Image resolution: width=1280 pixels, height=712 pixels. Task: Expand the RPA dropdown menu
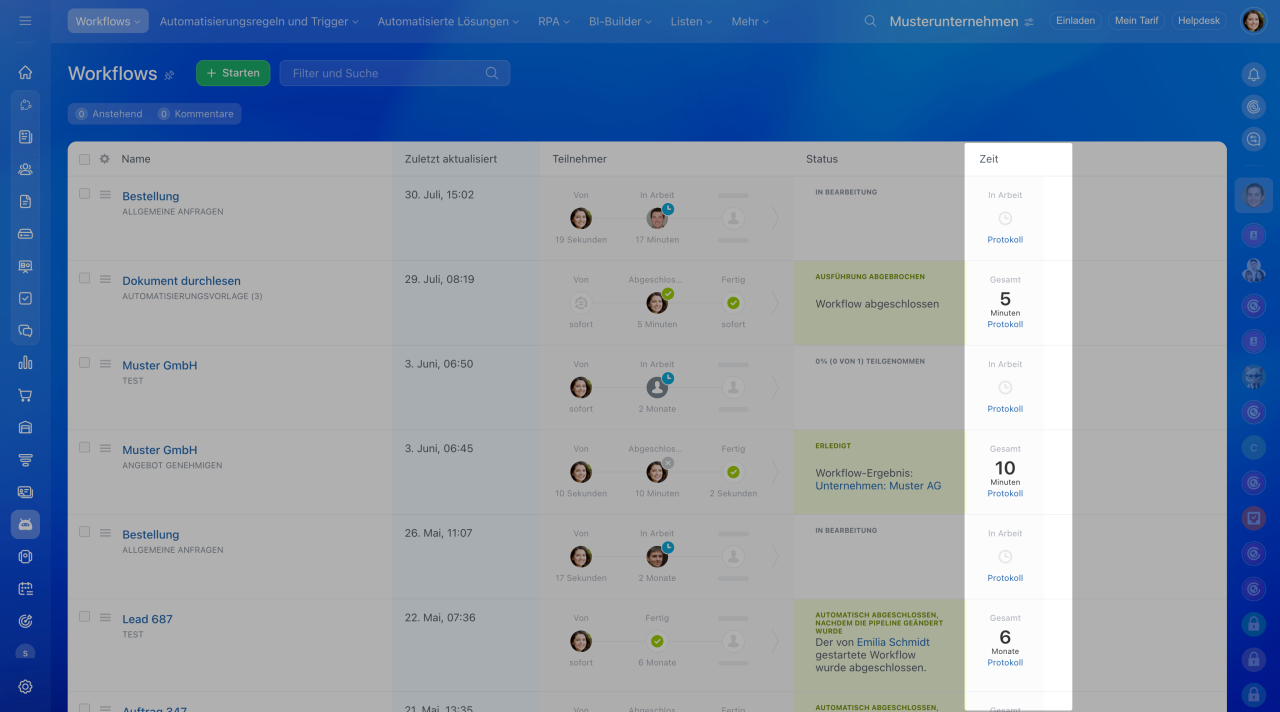[554, 21]
